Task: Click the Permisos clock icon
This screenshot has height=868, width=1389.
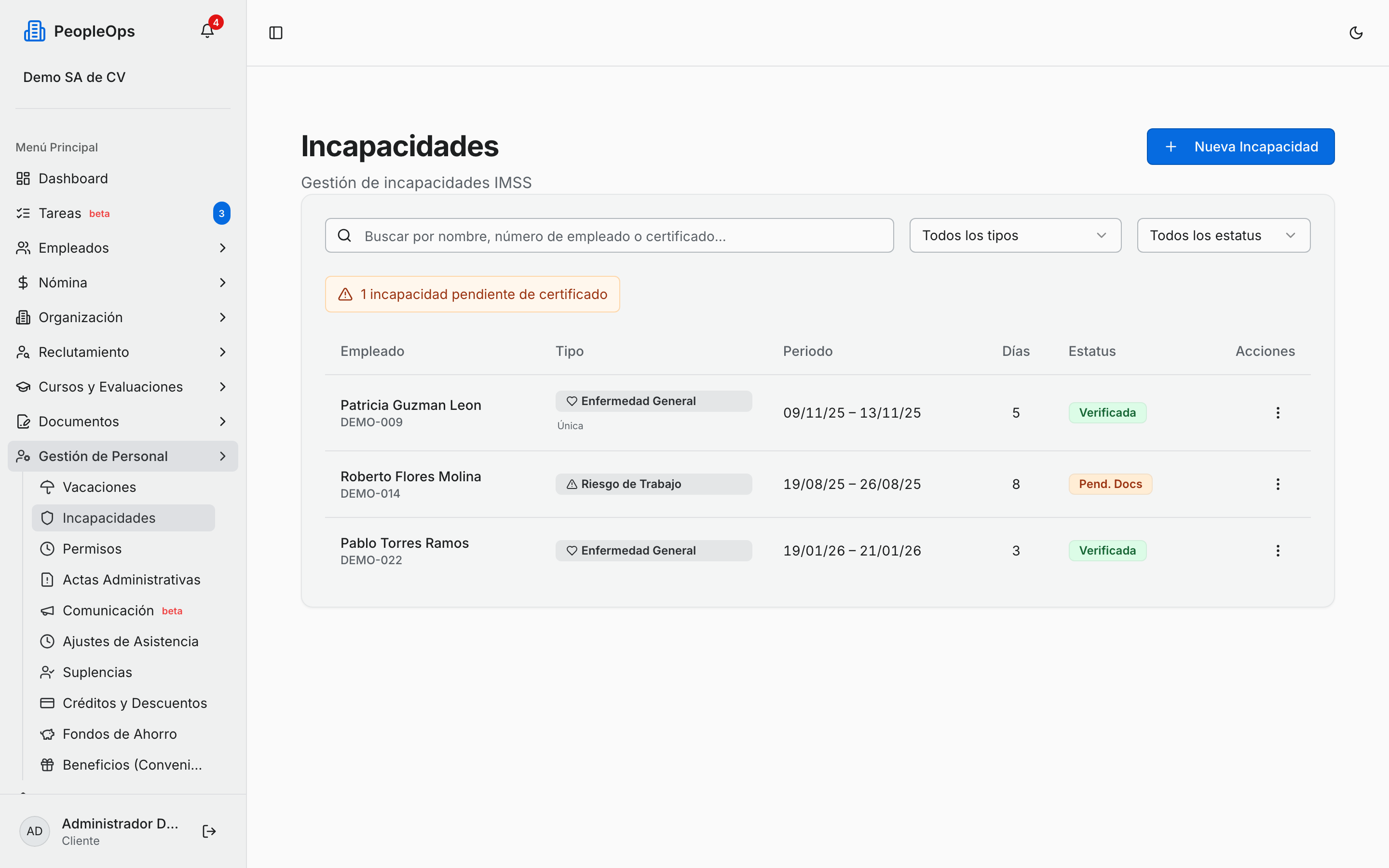Action: [47, 549]
